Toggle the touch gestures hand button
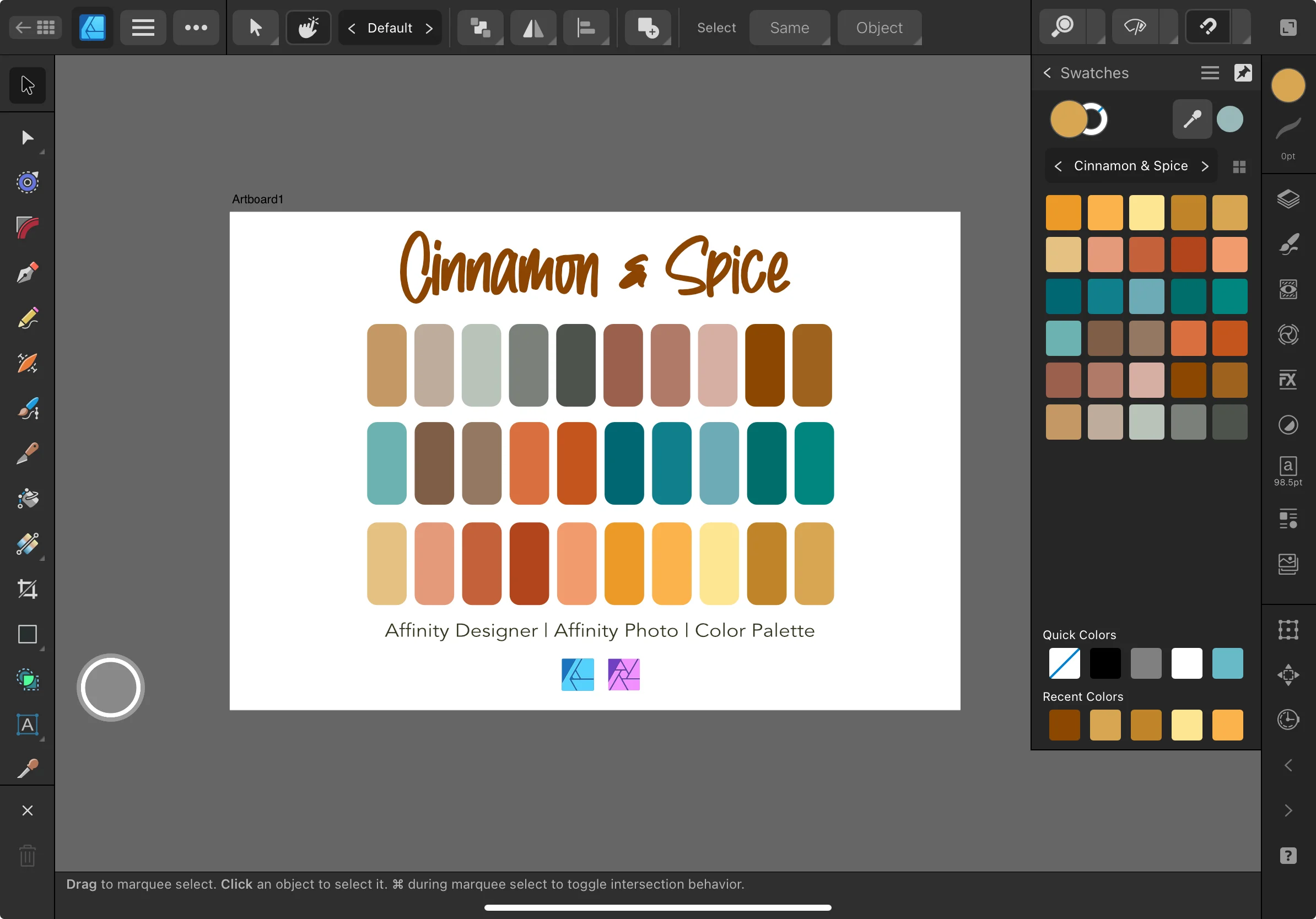Screen dimensions: 1316x919 tap(309, 28)
